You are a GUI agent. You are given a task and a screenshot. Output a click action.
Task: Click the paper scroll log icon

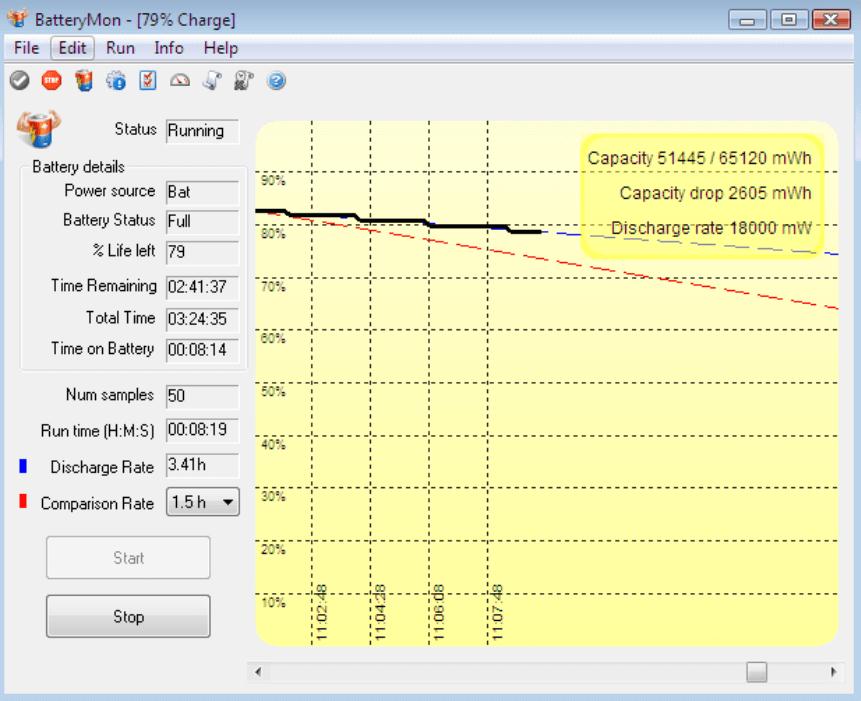(212, 81)
